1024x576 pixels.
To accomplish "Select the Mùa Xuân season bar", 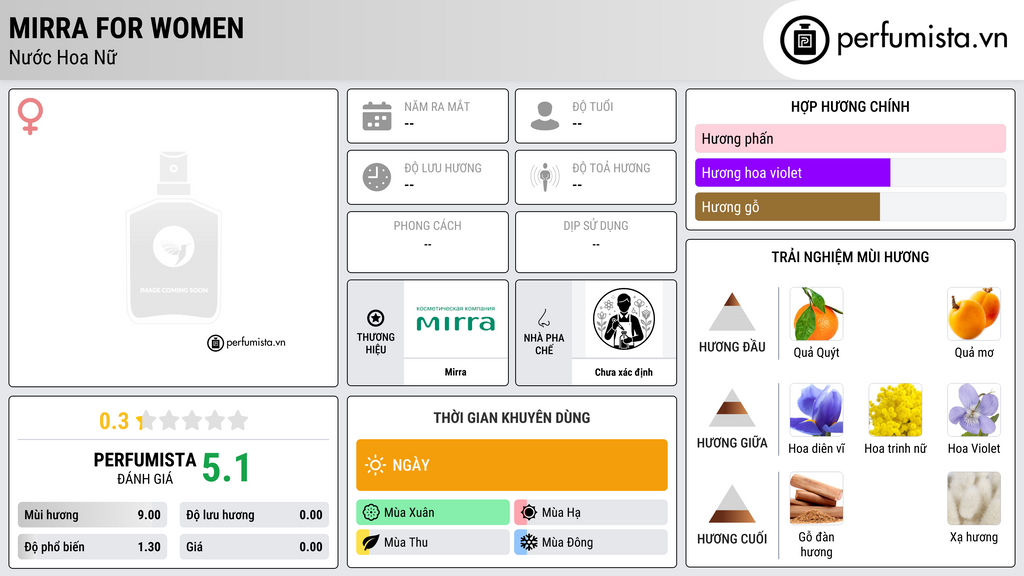I will (x=433, y=513).
